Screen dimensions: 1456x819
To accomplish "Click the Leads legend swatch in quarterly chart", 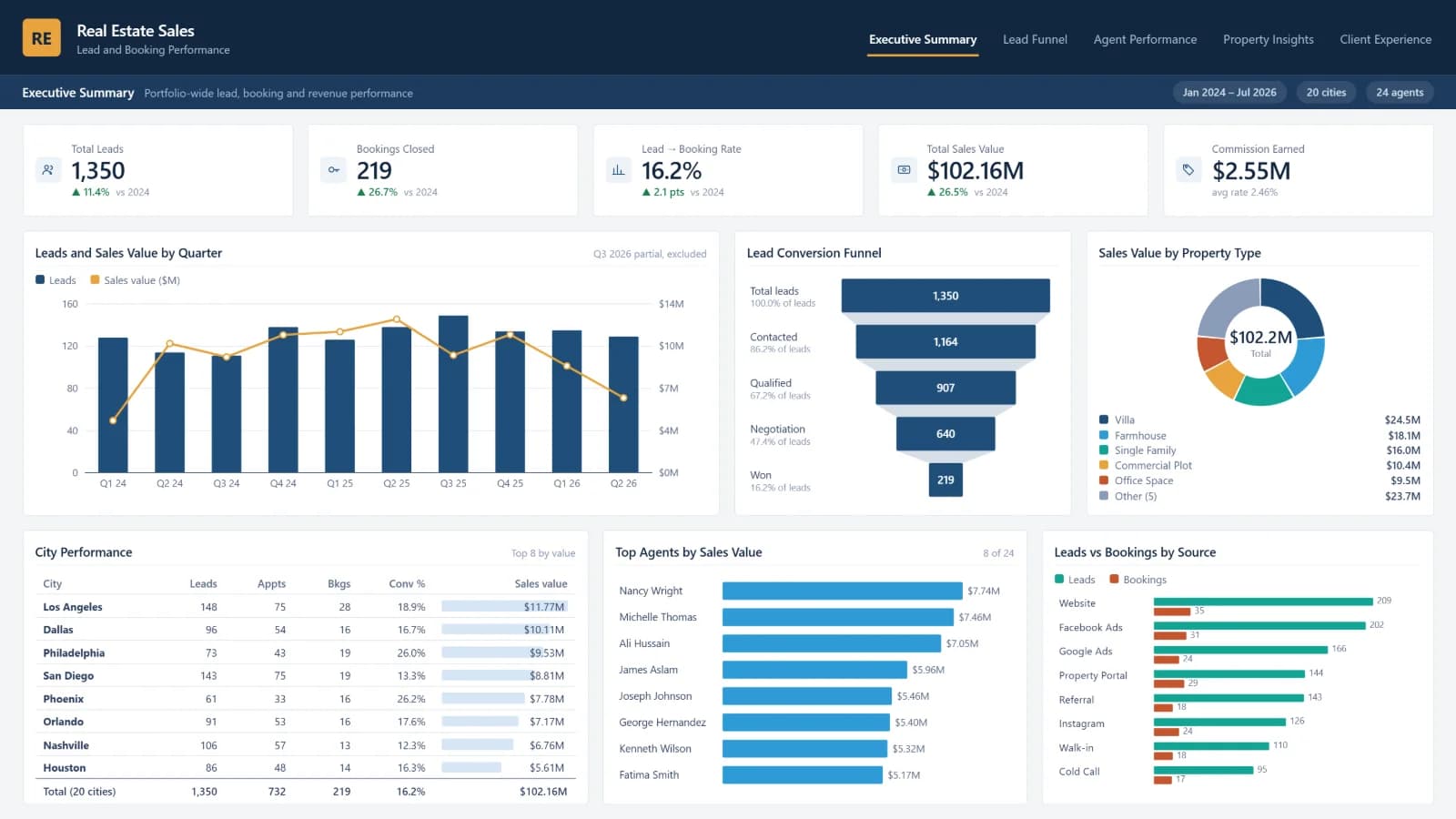I will coord(40,280).
